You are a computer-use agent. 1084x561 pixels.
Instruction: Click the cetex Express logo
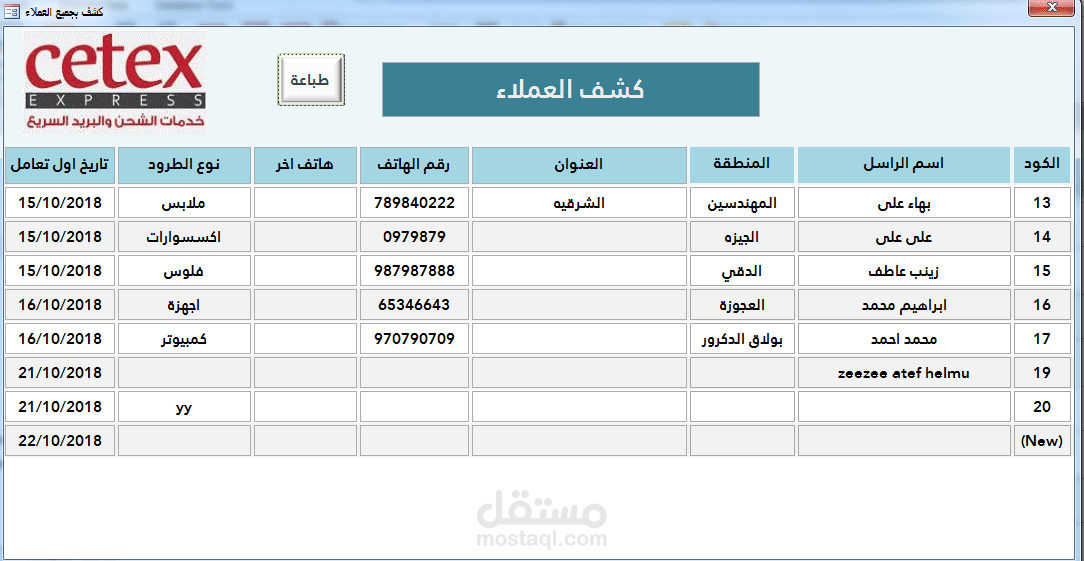click(x=115, y=82)
